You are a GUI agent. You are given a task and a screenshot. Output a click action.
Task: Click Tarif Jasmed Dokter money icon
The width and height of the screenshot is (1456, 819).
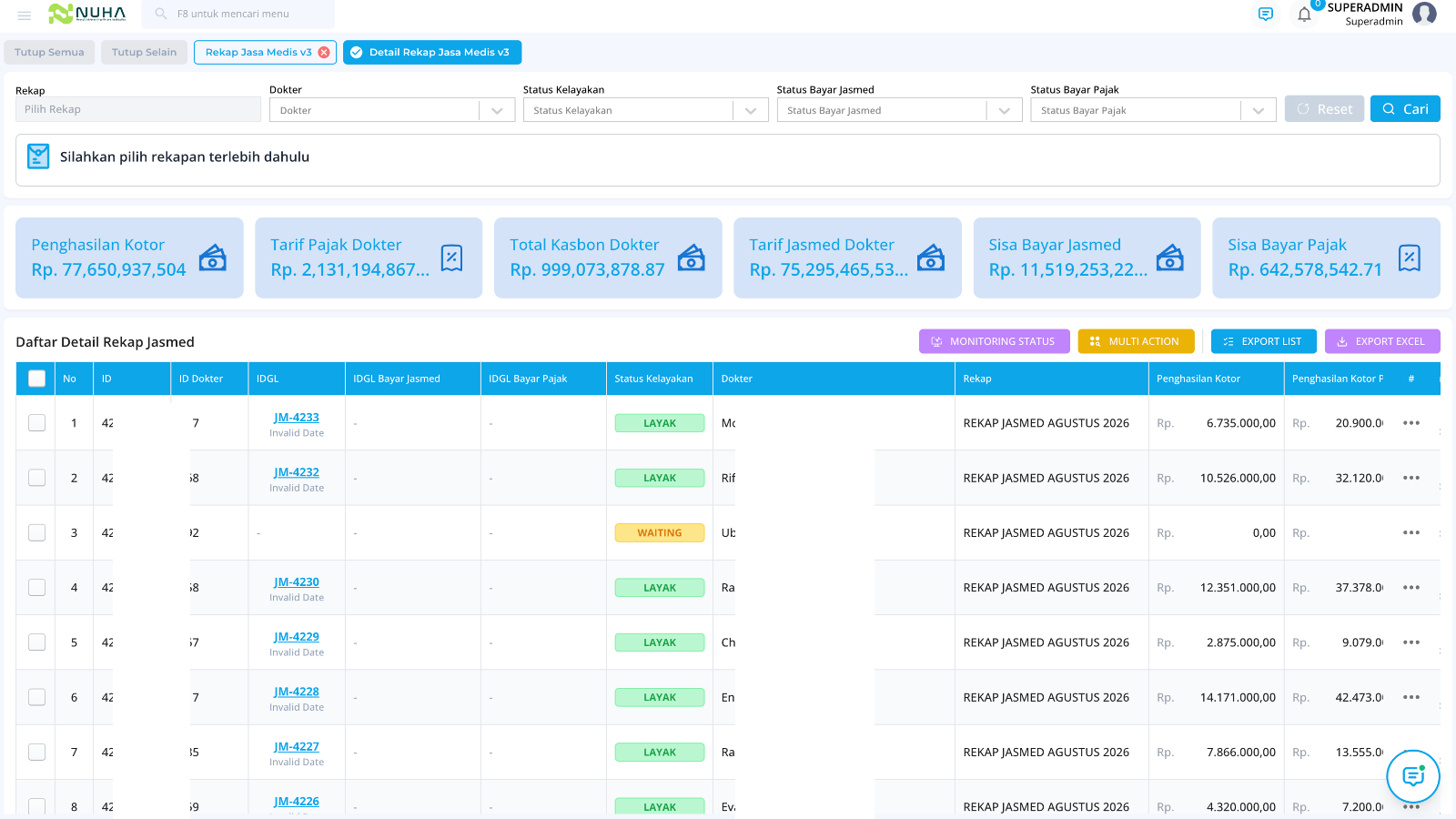[931, 258]
